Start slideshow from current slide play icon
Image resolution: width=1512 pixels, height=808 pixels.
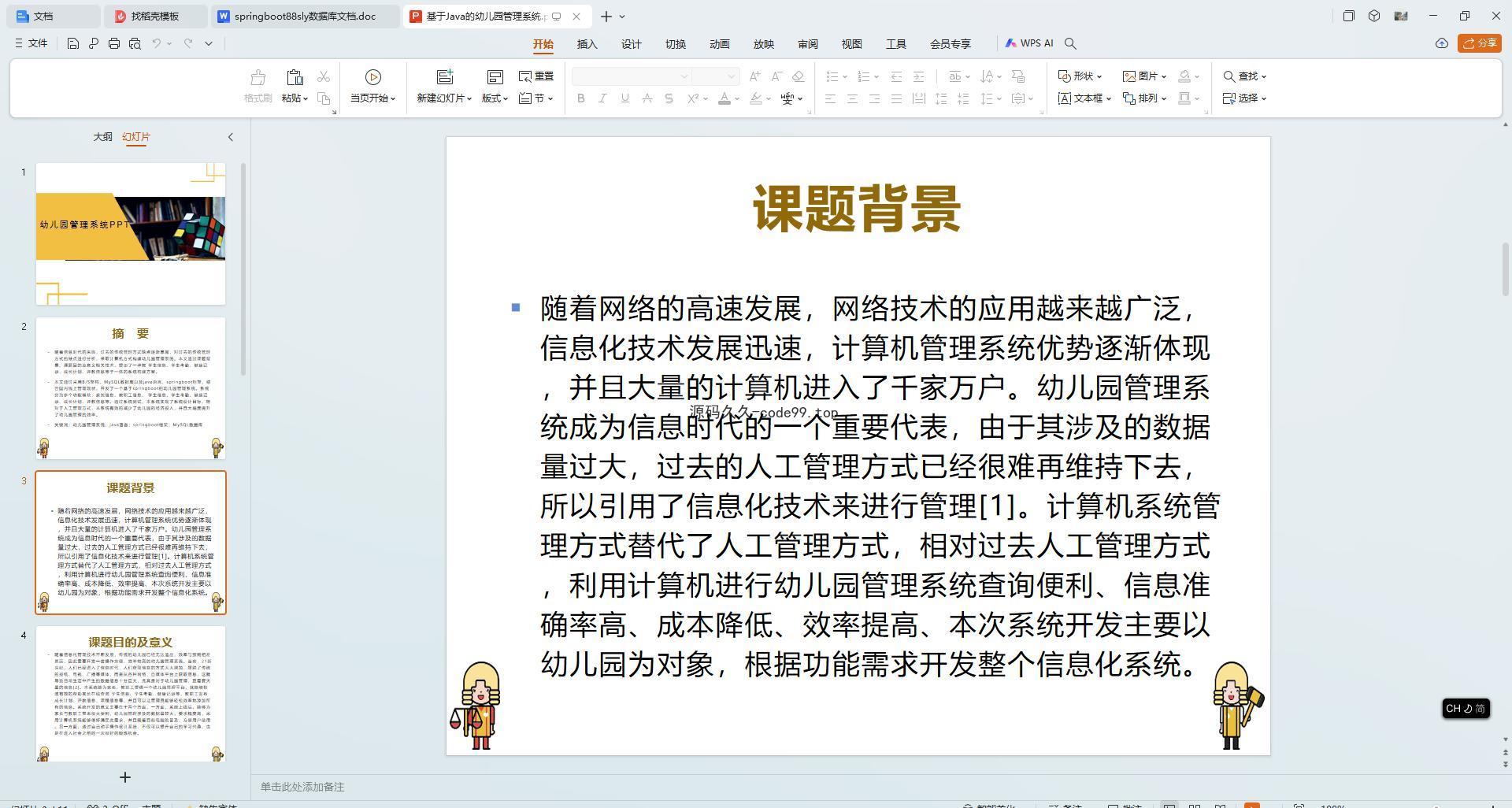(x=373, y=76)
